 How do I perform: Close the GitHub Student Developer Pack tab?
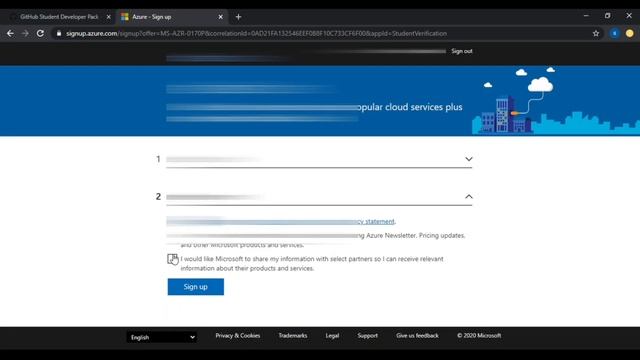pyautogui.click(x=108, y=17)
